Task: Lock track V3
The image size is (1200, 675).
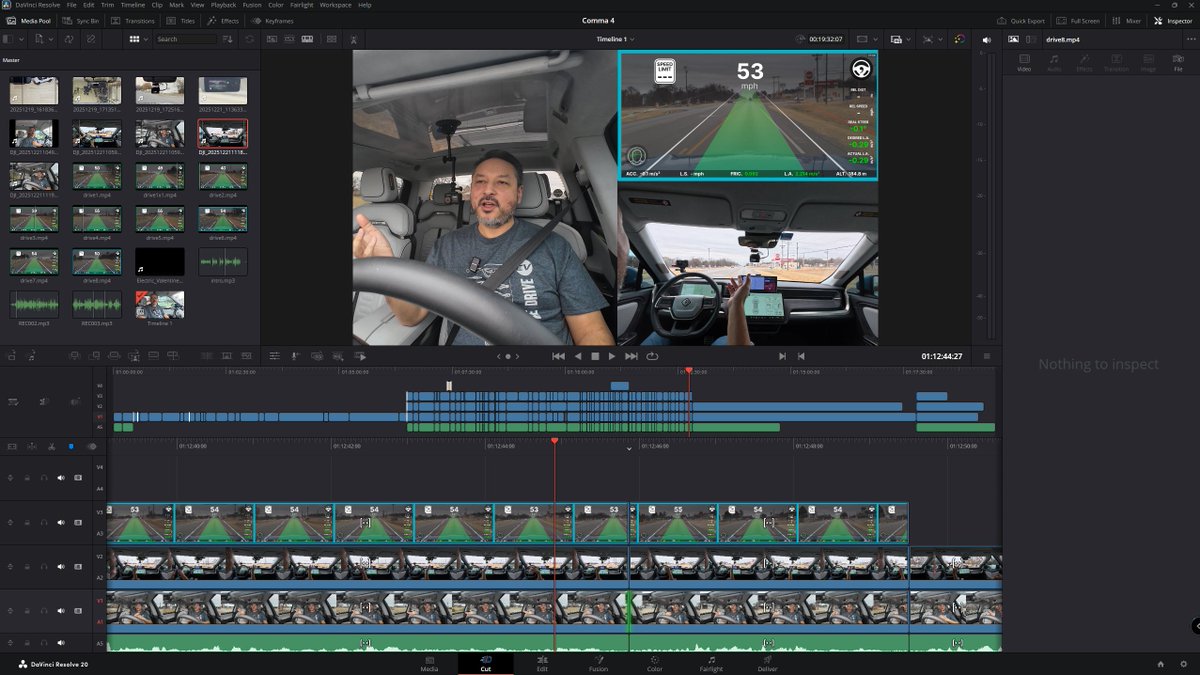Action: click(27, 522)
